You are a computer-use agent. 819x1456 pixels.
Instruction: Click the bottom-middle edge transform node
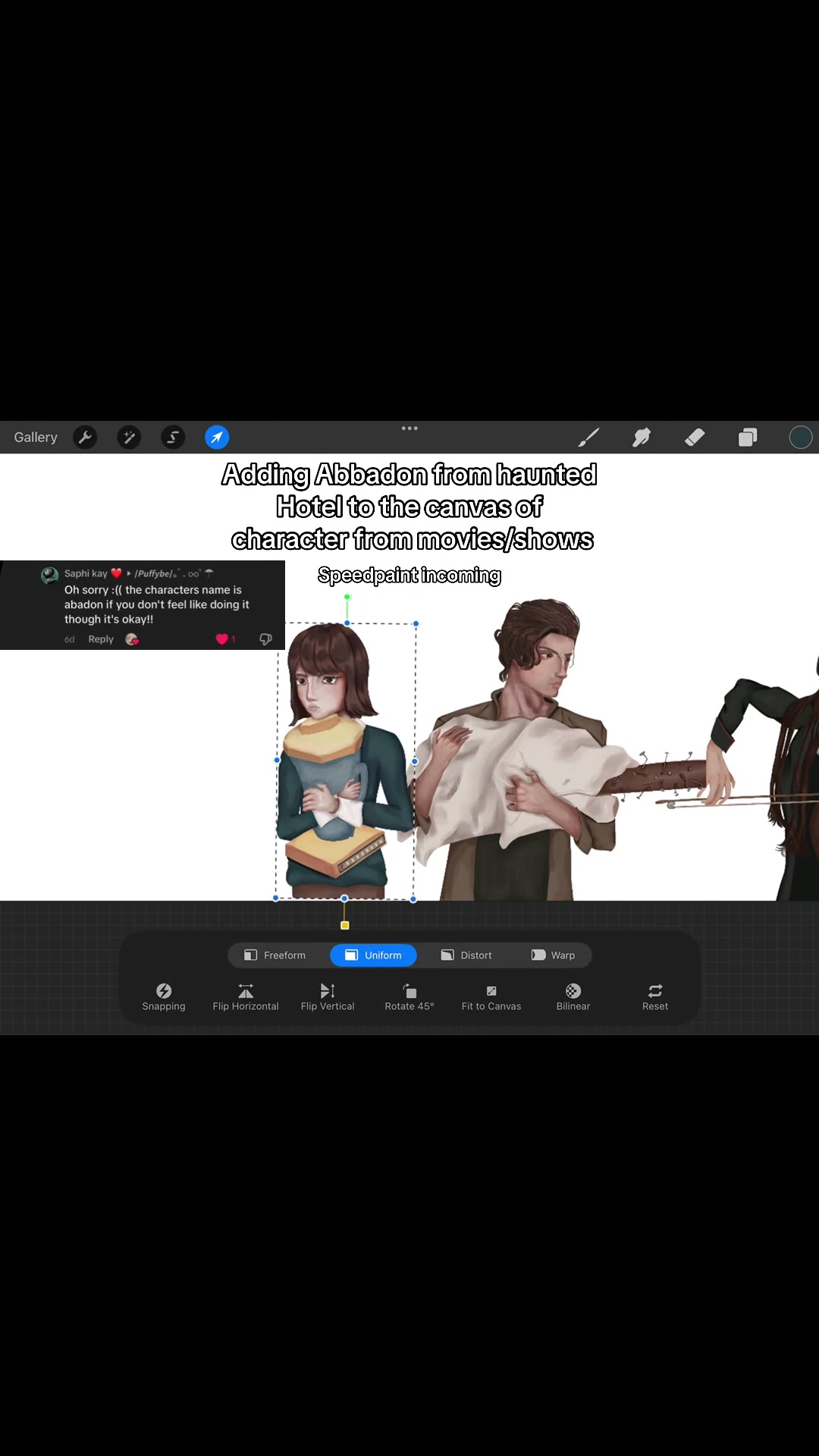coord(344,899)
